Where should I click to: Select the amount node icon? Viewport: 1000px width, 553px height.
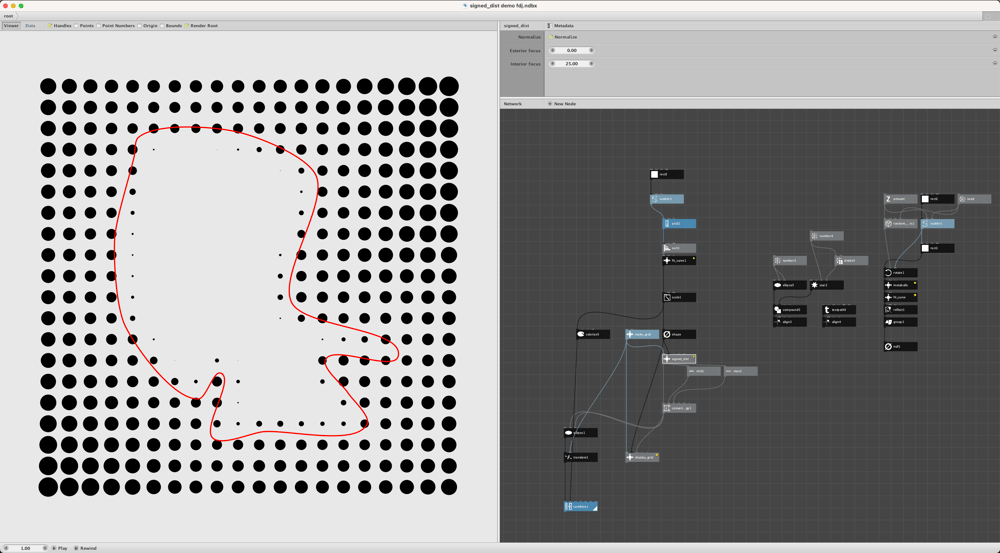(888, 199)
